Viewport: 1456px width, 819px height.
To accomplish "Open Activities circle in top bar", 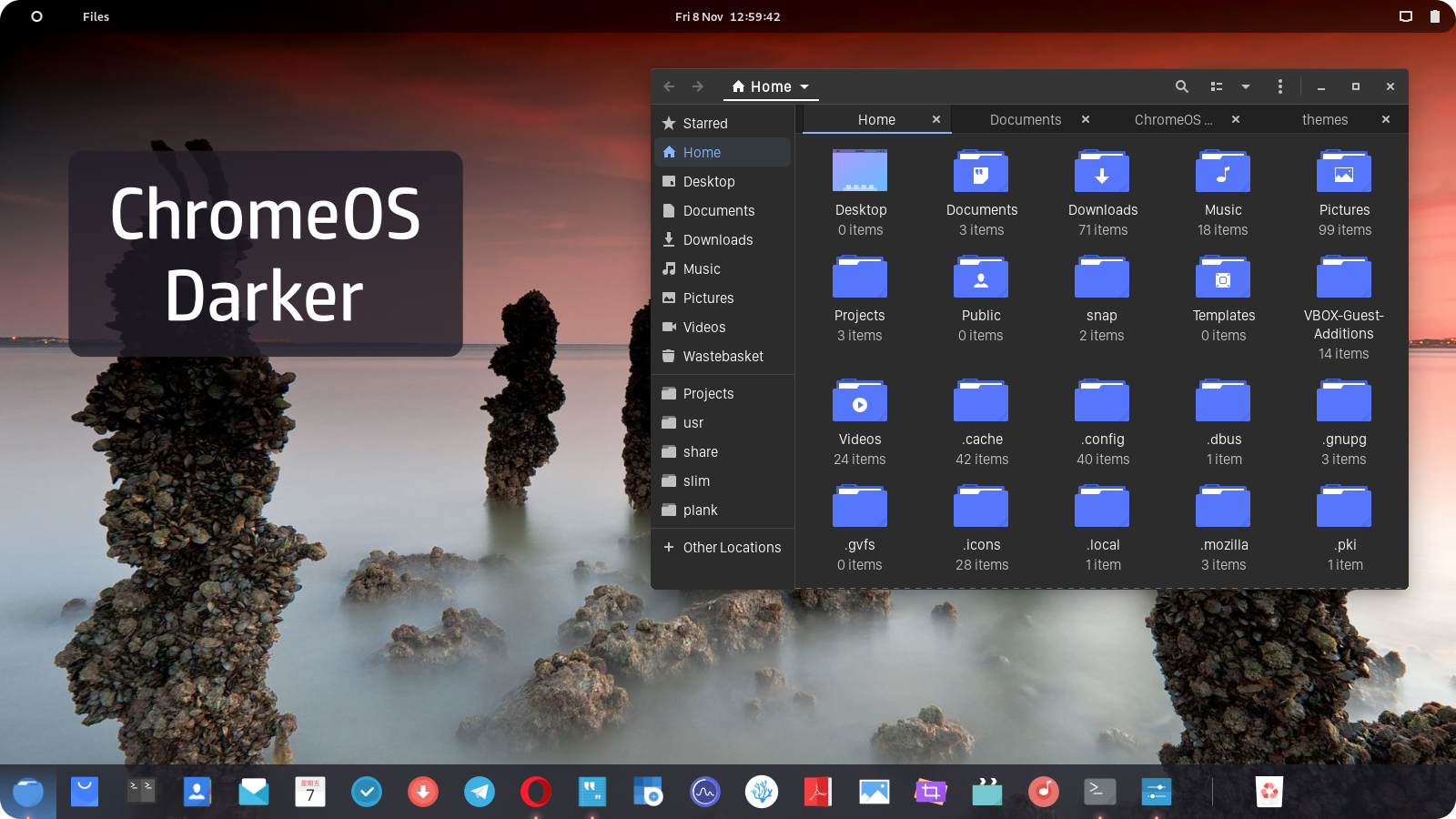I will pos(36,16).
